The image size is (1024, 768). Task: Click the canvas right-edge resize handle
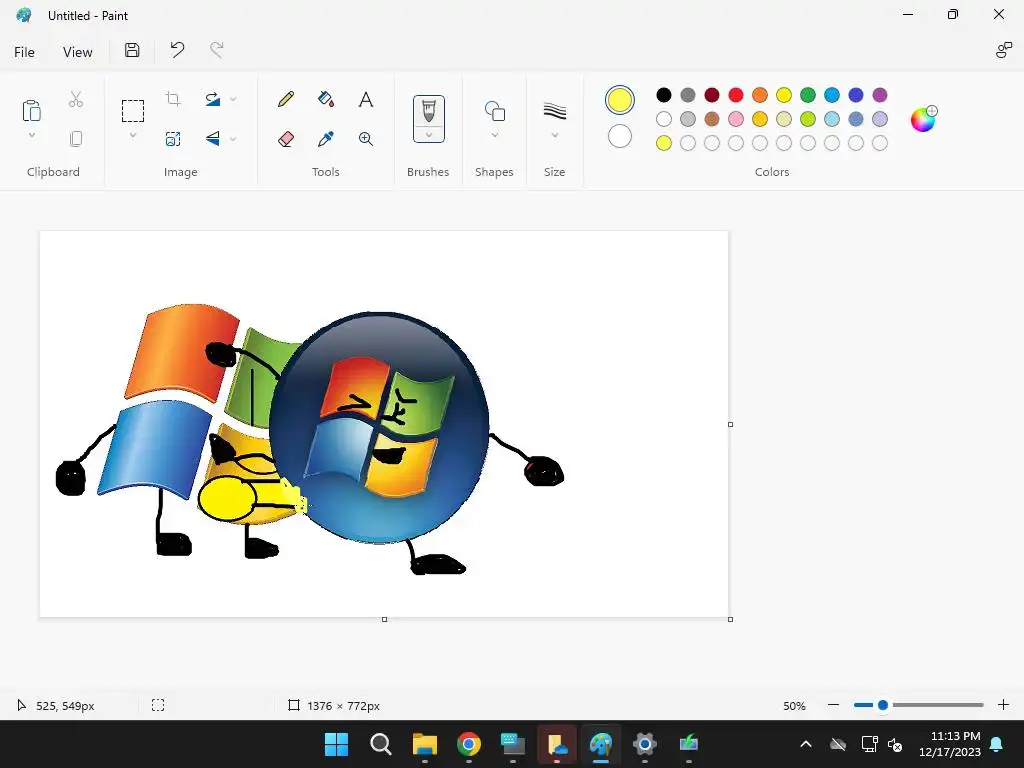pyautogui.click(x=730, y=424)
